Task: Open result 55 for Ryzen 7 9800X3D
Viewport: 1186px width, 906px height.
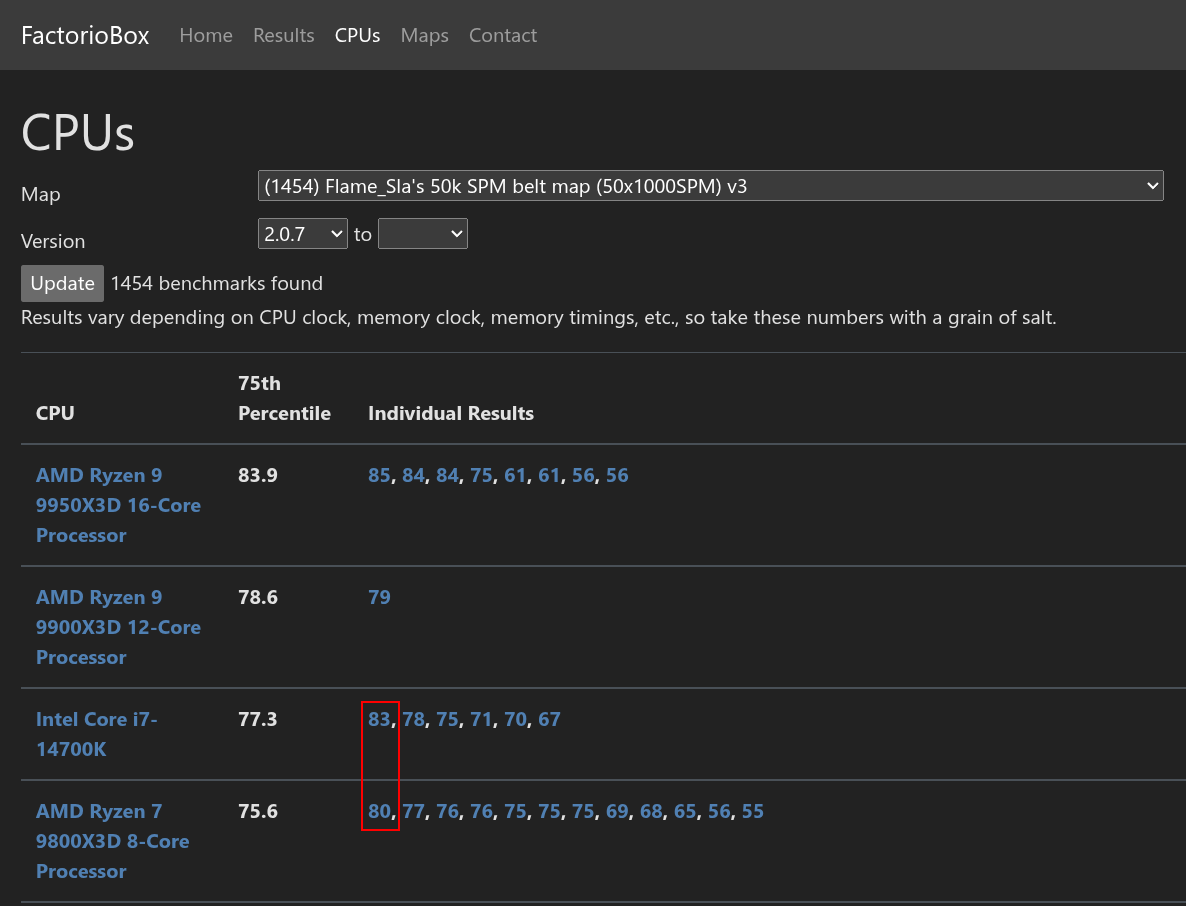Action: point(753,811)
